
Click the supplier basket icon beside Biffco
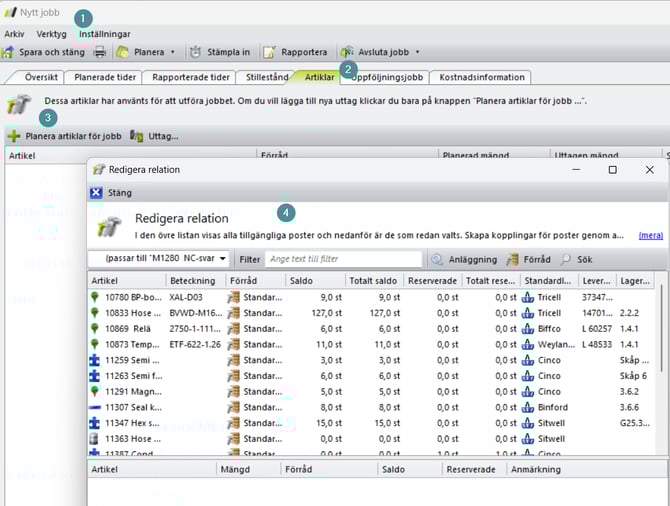click(528, 329)
